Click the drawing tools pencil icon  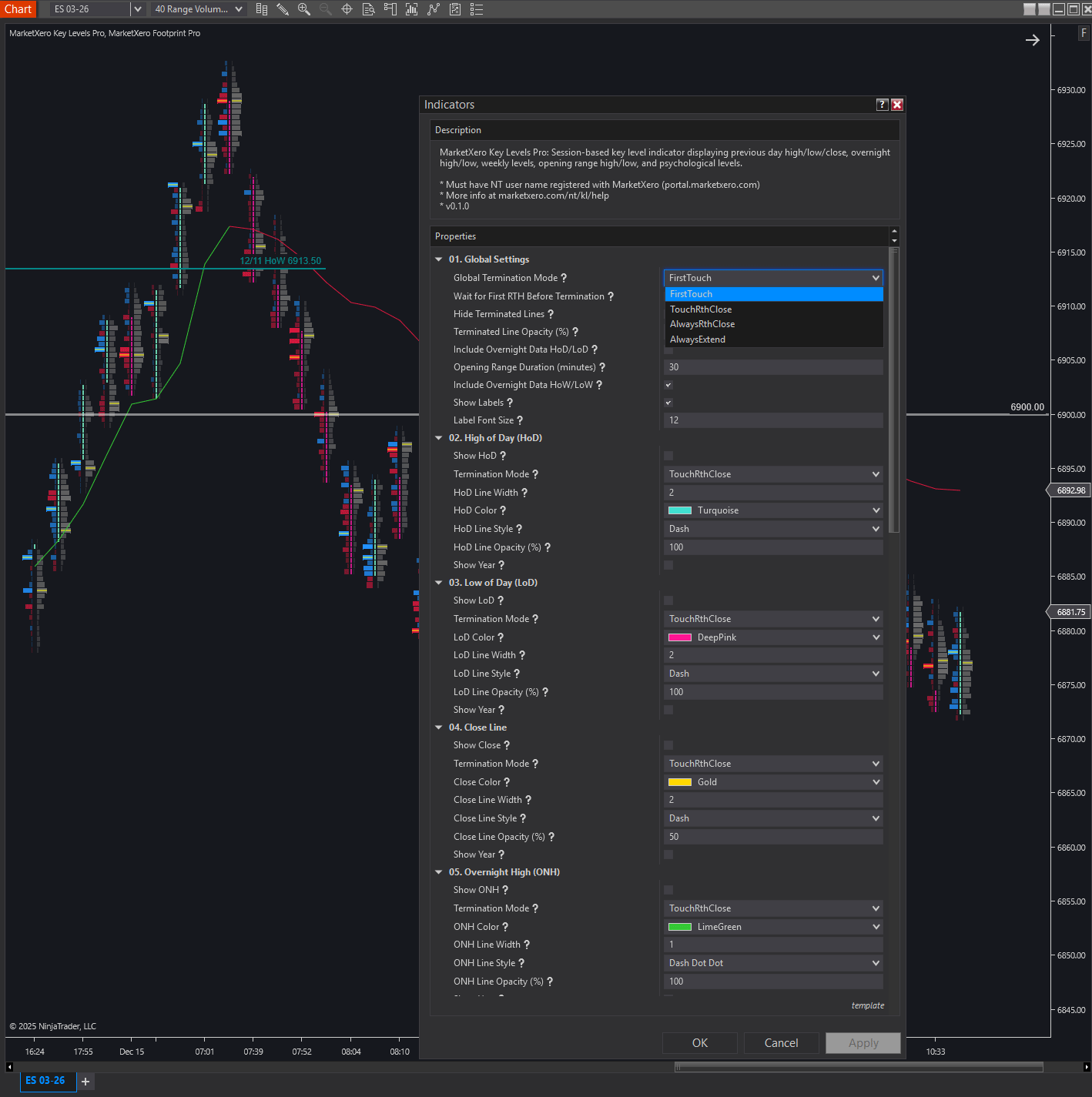(x=283, y=9)
